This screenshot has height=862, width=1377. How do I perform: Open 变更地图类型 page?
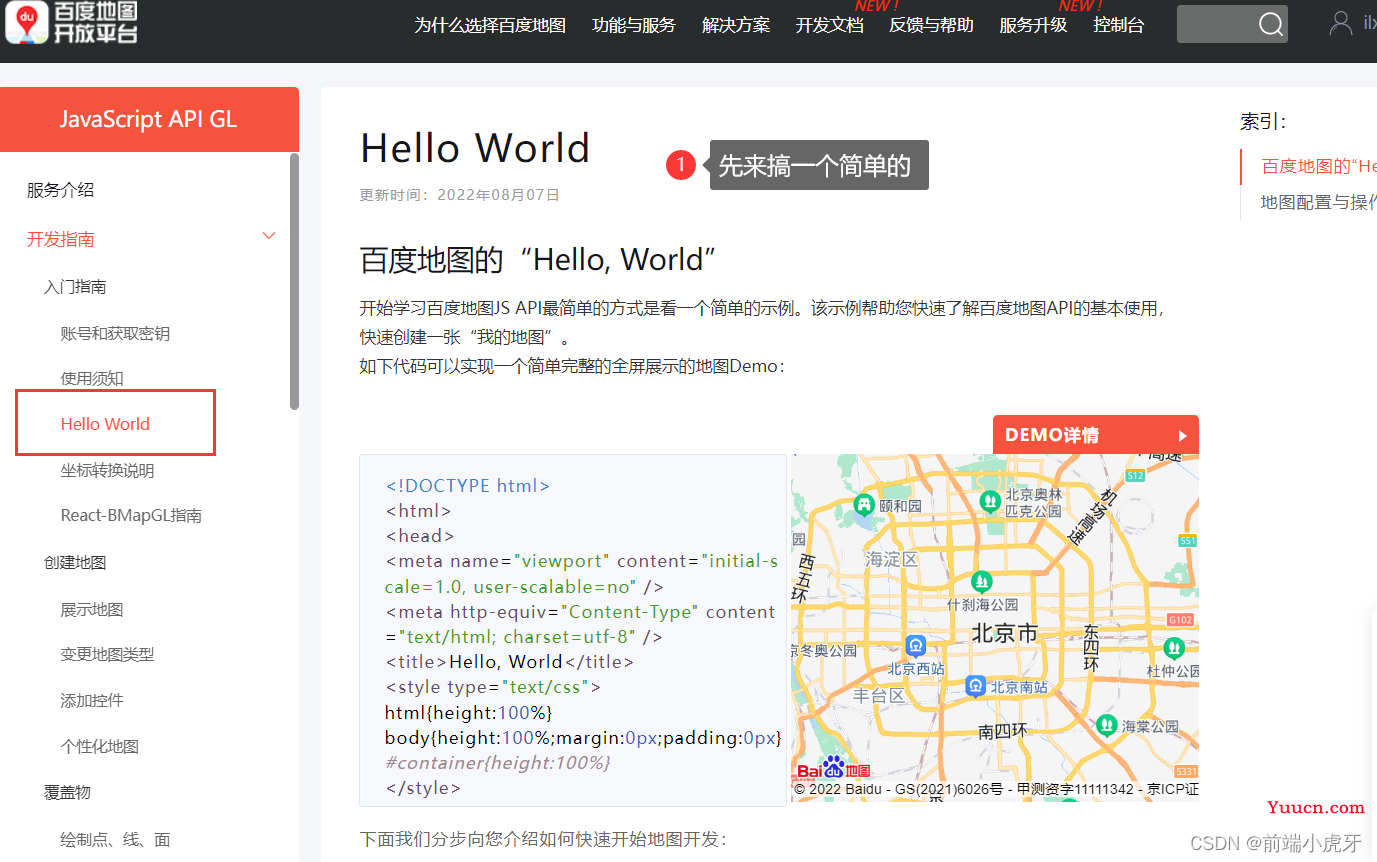click(107, 655)
